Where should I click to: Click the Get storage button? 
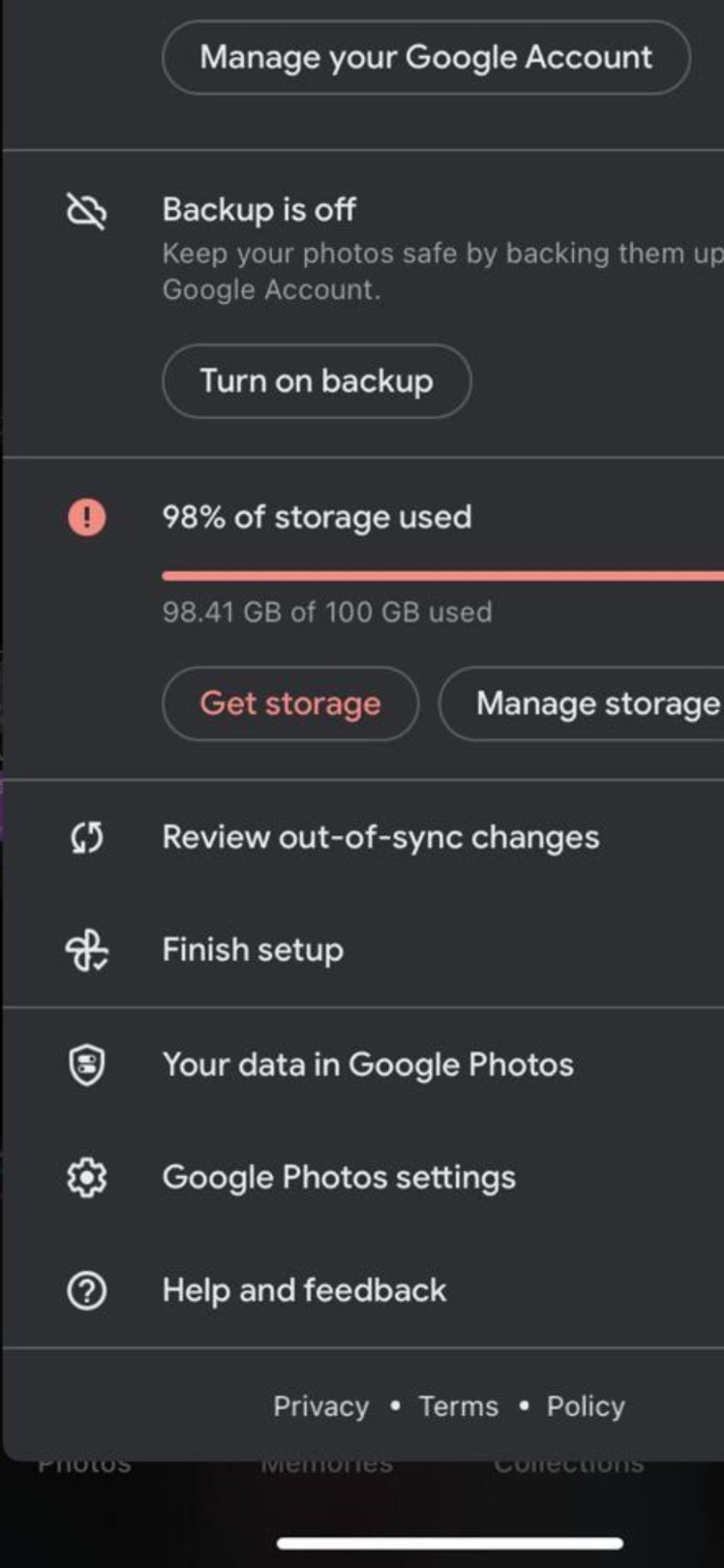(x=290, y=704)
